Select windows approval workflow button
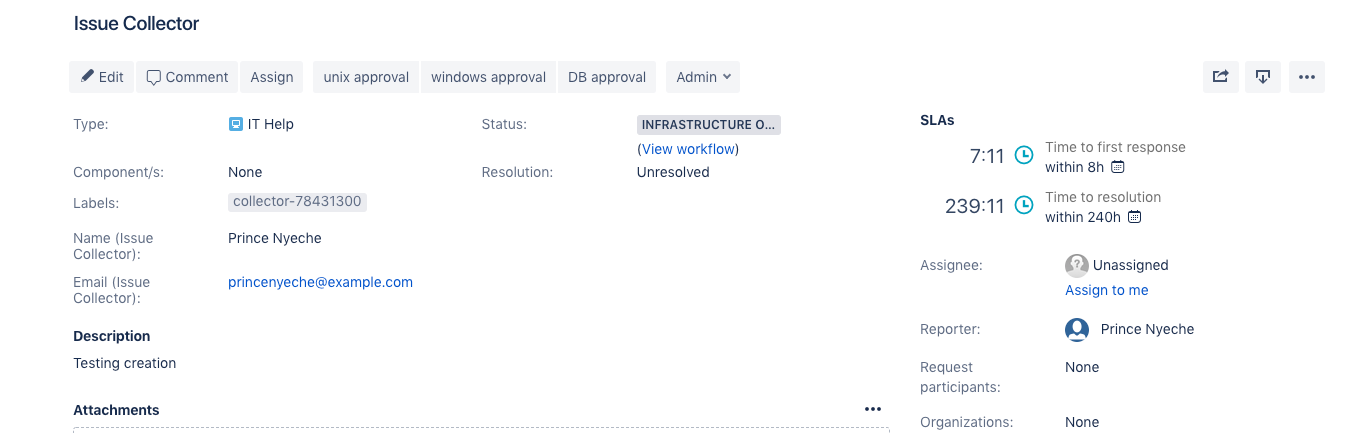The height and width of the screenshot is (433, 1353). tap(488, 77)
